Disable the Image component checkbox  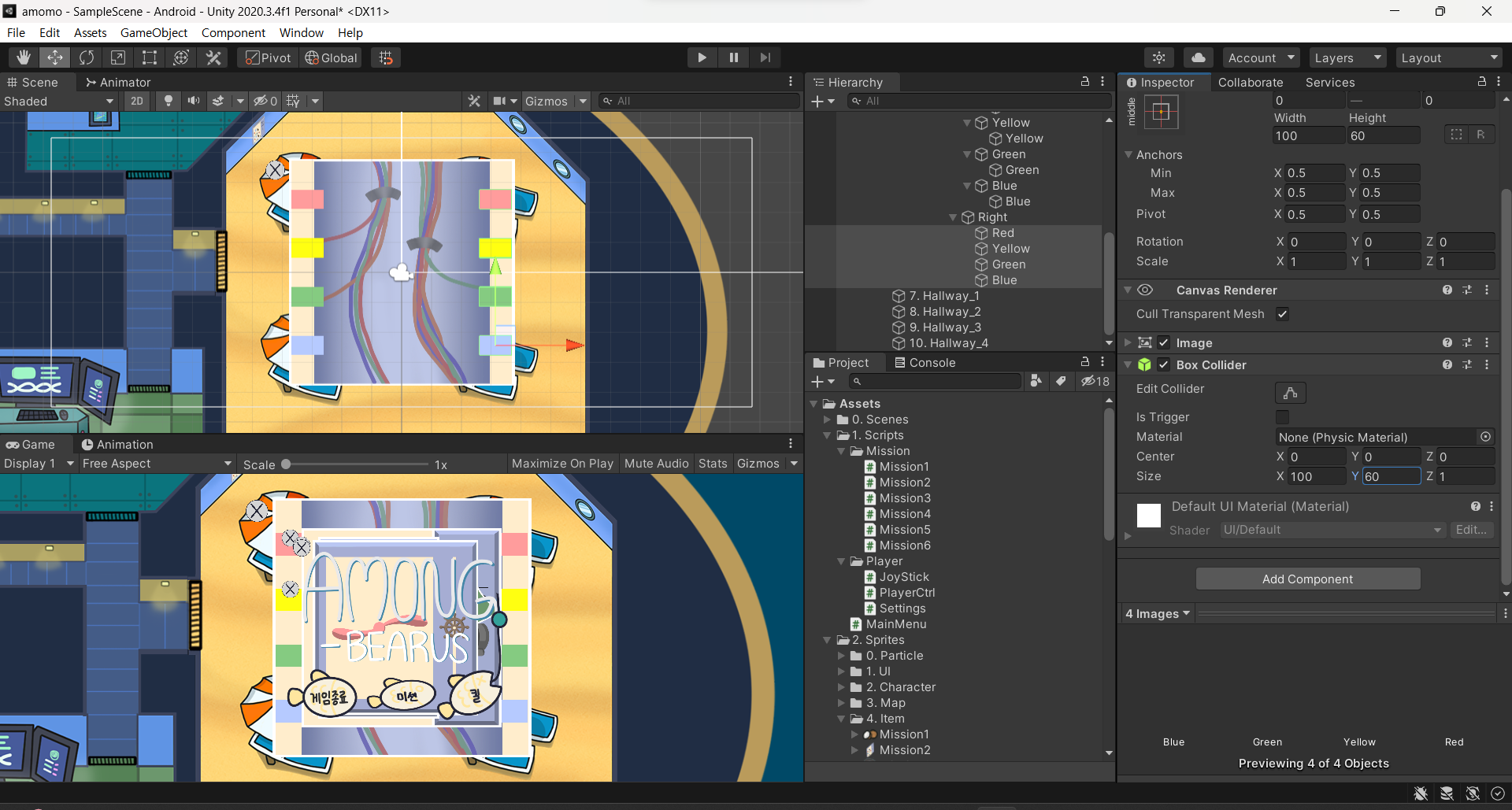(1163, 342)
